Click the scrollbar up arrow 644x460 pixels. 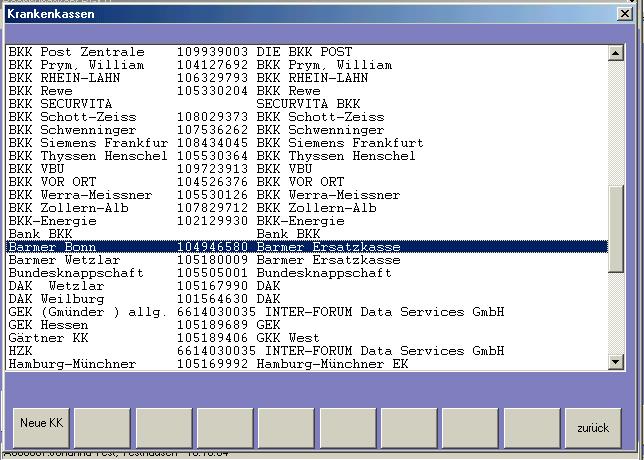pos(616,53)
